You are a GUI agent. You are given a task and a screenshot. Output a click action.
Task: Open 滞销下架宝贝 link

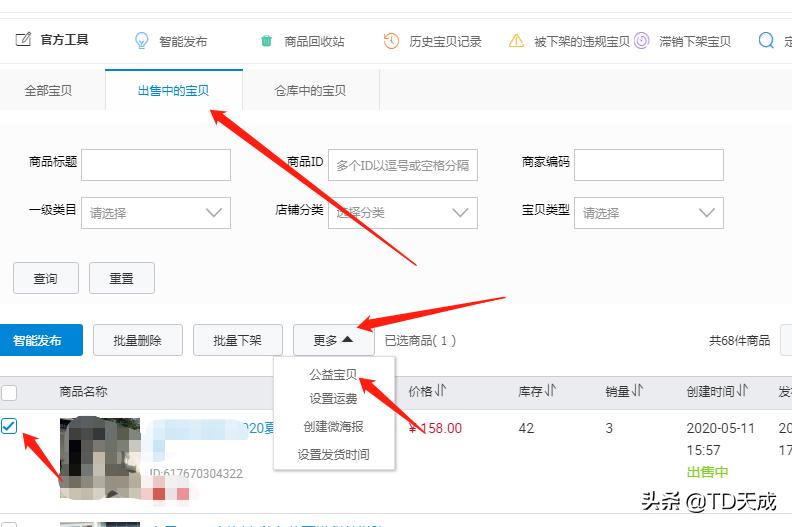695,41
